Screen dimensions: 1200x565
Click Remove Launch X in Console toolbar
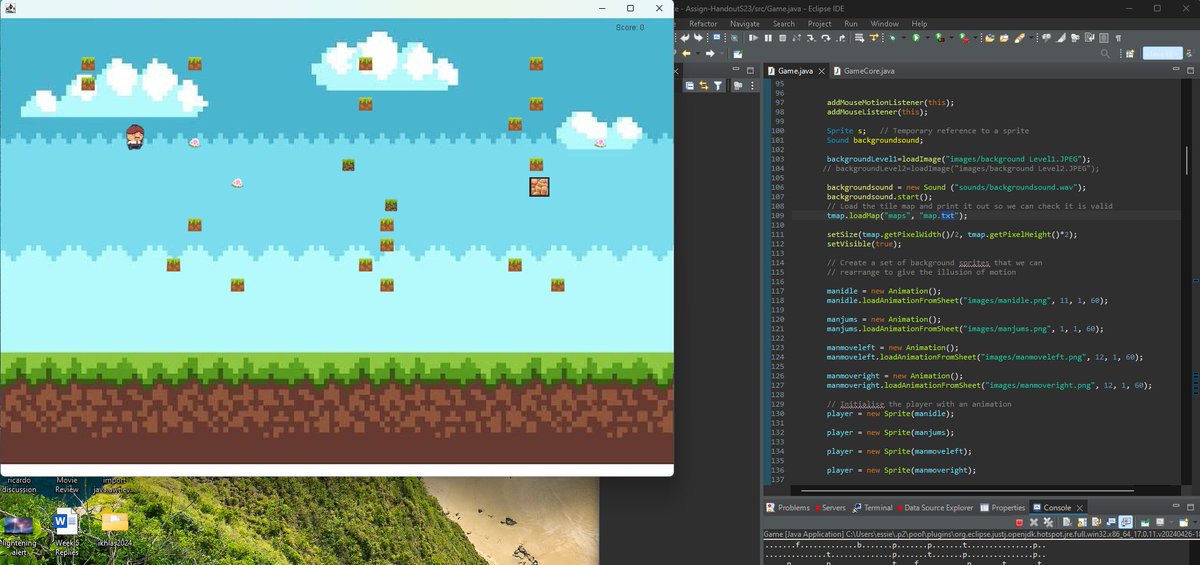[1034, 522]
